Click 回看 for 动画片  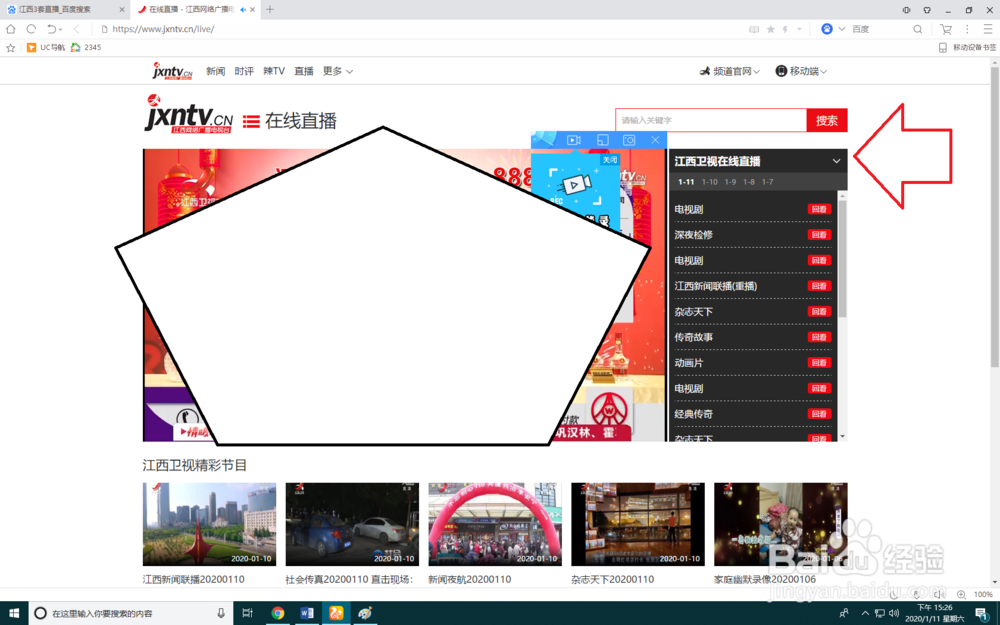coord(819,362)
